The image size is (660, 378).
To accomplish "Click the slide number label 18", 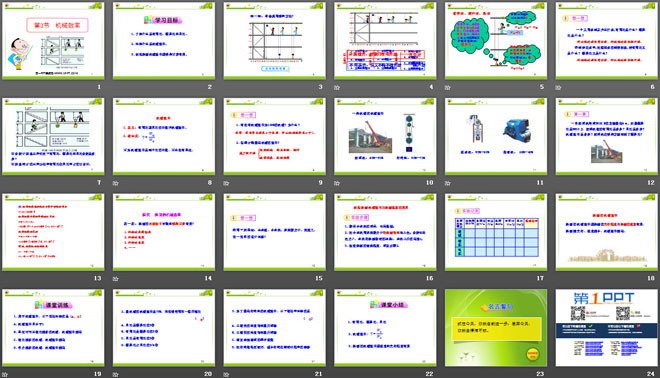I will pyautogui.click(x=651, y=278).
